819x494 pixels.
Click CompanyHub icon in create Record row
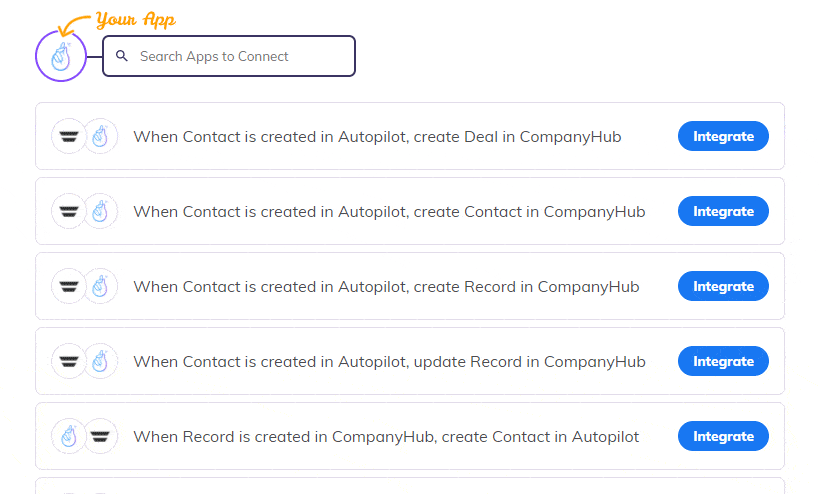100,286
